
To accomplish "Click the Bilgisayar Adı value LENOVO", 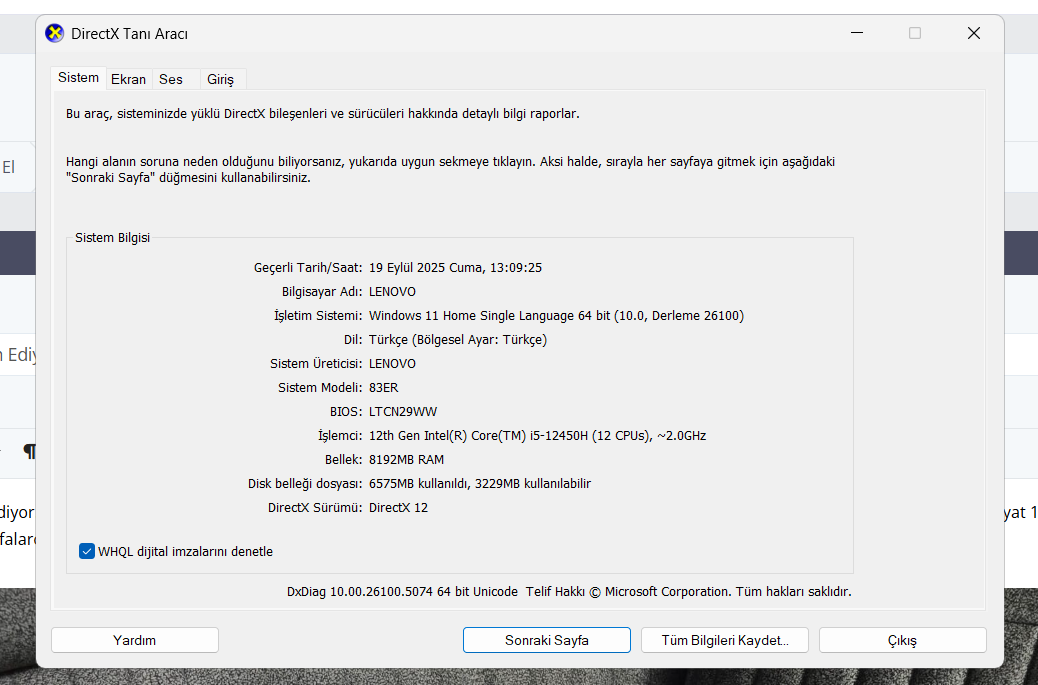I will [393, 292].
